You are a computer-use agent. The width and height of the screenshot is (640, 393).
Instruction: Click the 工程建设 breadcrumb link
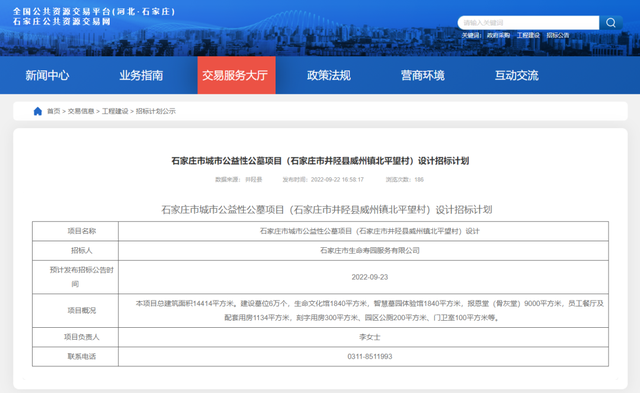115,111
